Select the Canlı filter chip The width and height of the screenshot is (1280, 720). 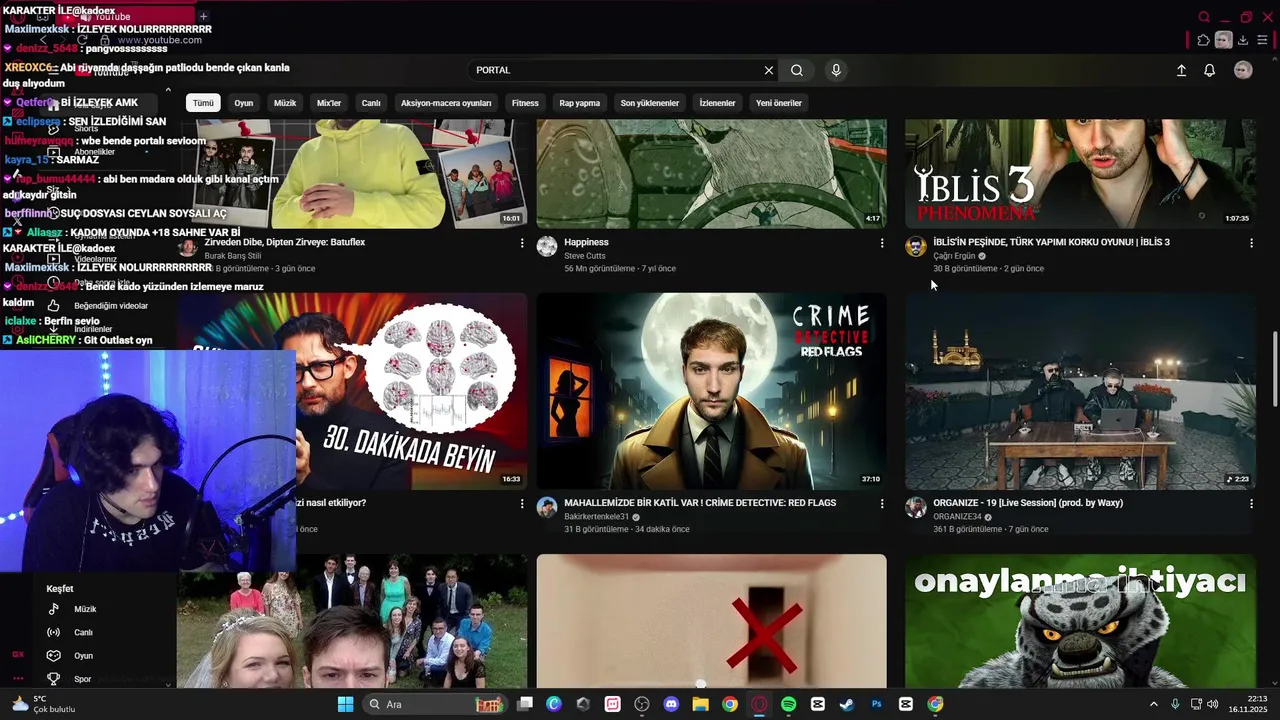coord(371,103)
